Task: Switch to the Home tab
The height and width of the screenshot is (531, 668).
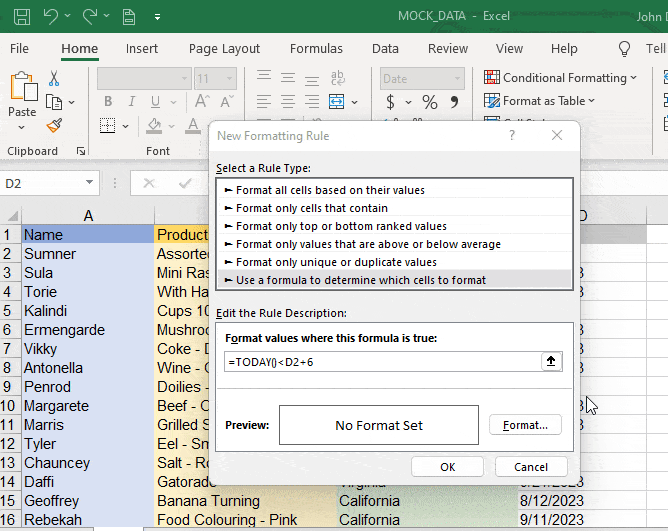Action: coord(80,49)
